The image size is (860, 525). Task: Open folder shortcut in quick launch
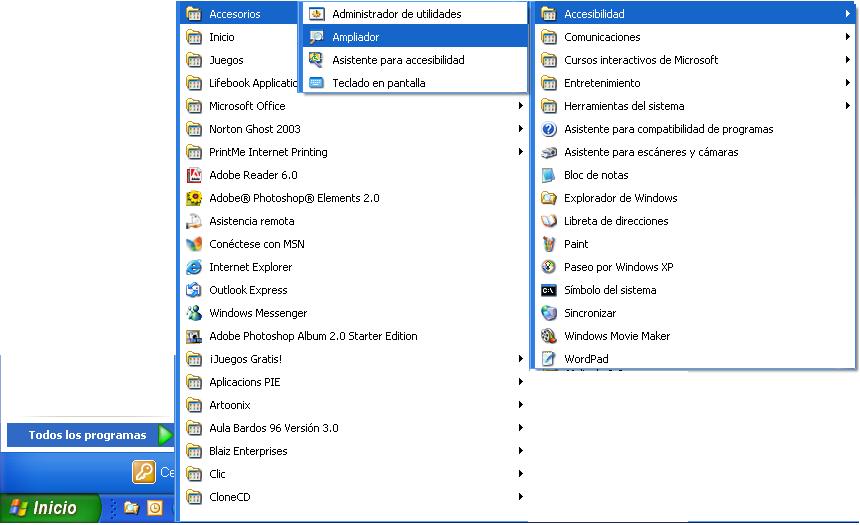coord(131,508)
